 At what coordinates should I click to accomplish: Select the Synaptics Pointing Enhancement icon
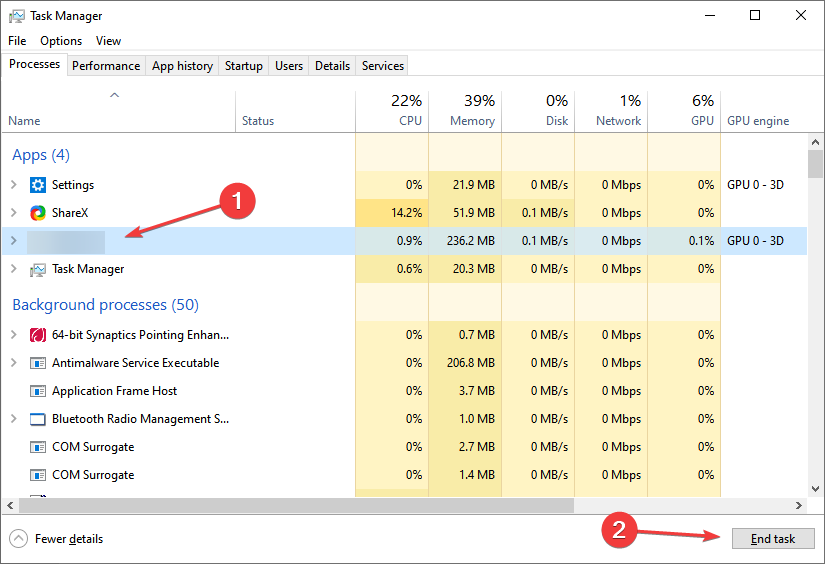[38, 335]
